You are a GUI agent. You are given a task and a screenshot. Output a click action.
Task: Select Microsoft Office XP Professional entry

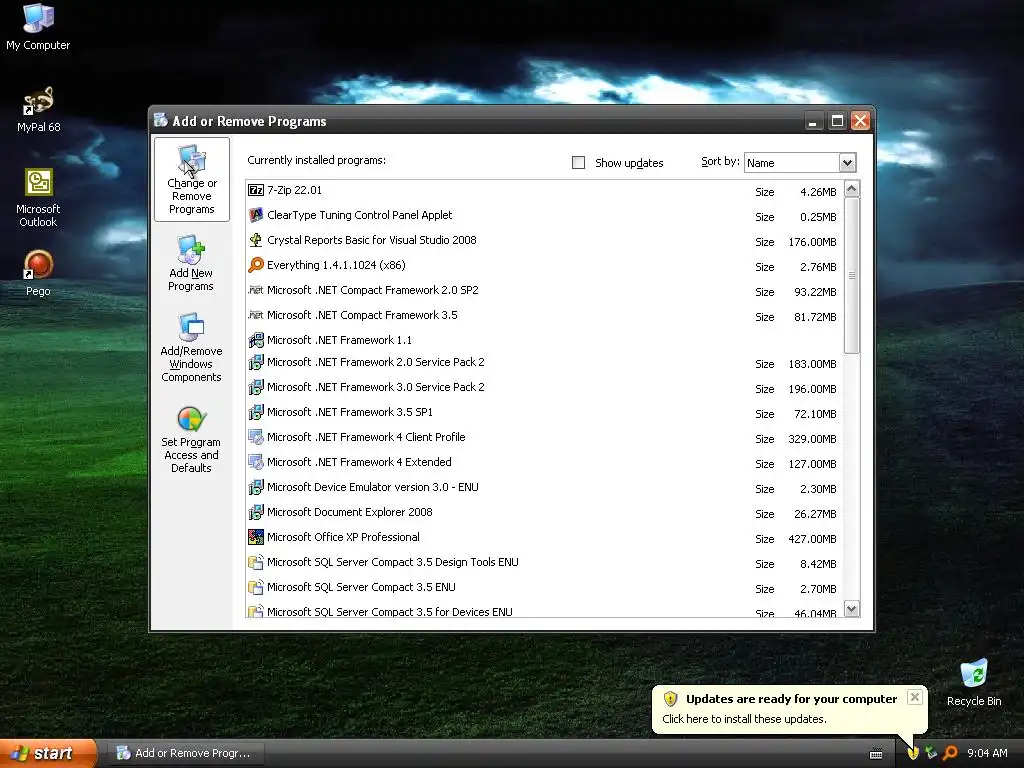tap(545, 537)
